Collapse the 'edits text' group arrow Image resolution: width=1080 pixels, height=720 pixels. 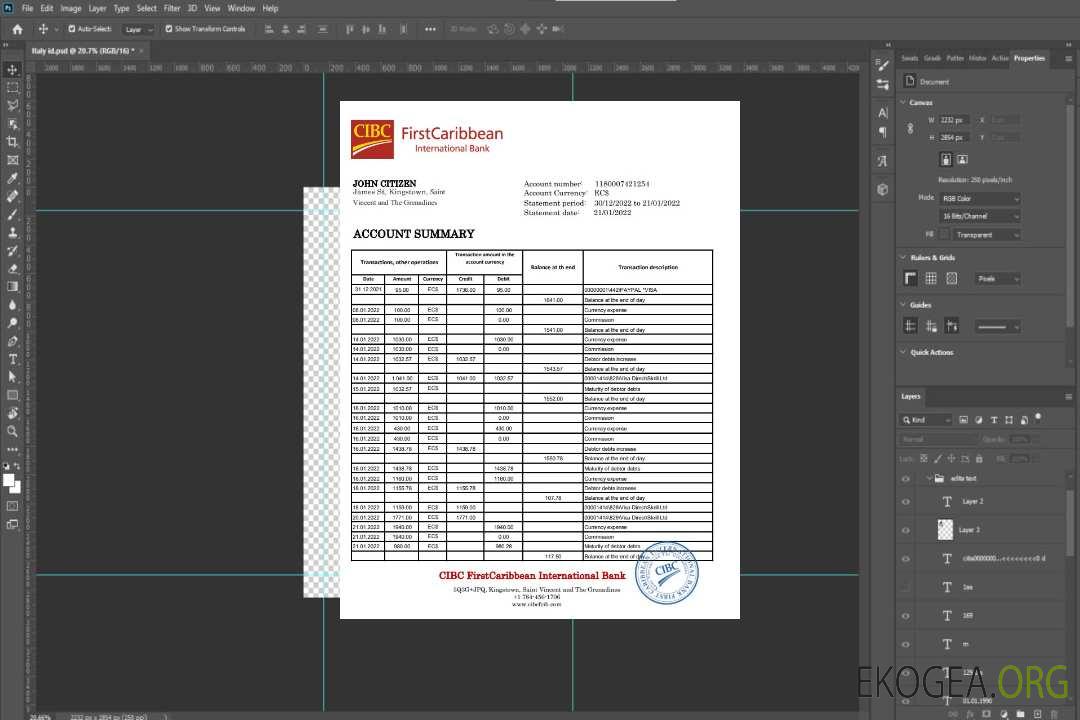click(925, 479)
